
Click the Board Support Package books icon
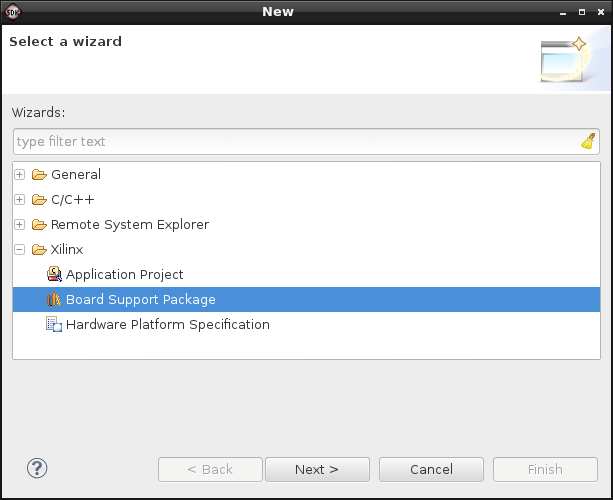coord(54,299)
